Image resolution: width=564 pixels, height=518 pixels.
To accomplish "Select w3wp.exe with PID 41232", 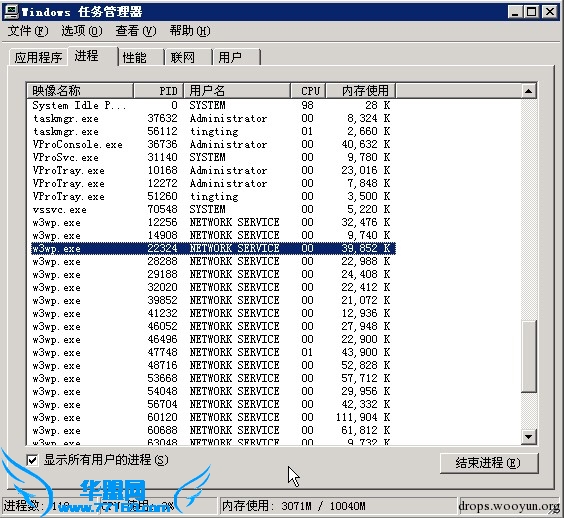I will pos(213,313).
